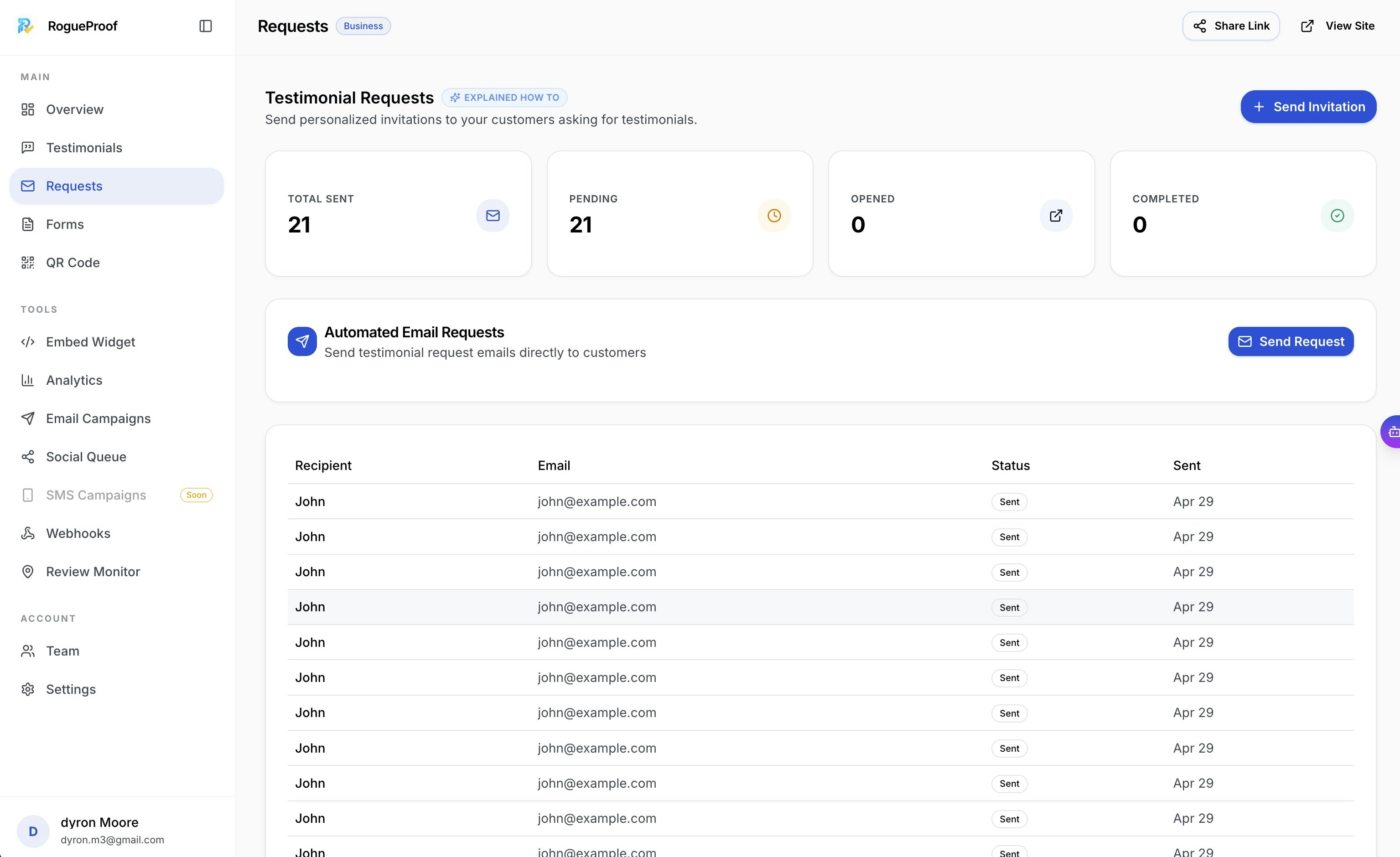Screen dimensions: 1400x857
Task: Click the RogueProof logo icon
Action: tap(26, 26)
